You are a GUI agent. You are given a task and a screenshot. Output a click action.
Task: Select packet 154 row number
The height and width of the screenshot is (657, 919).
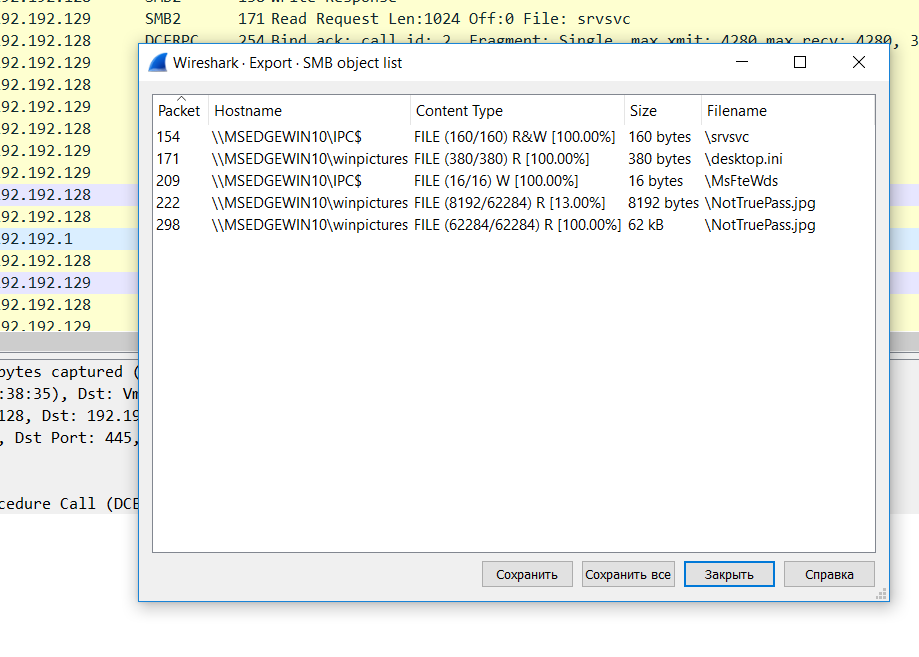click(168, 137)
